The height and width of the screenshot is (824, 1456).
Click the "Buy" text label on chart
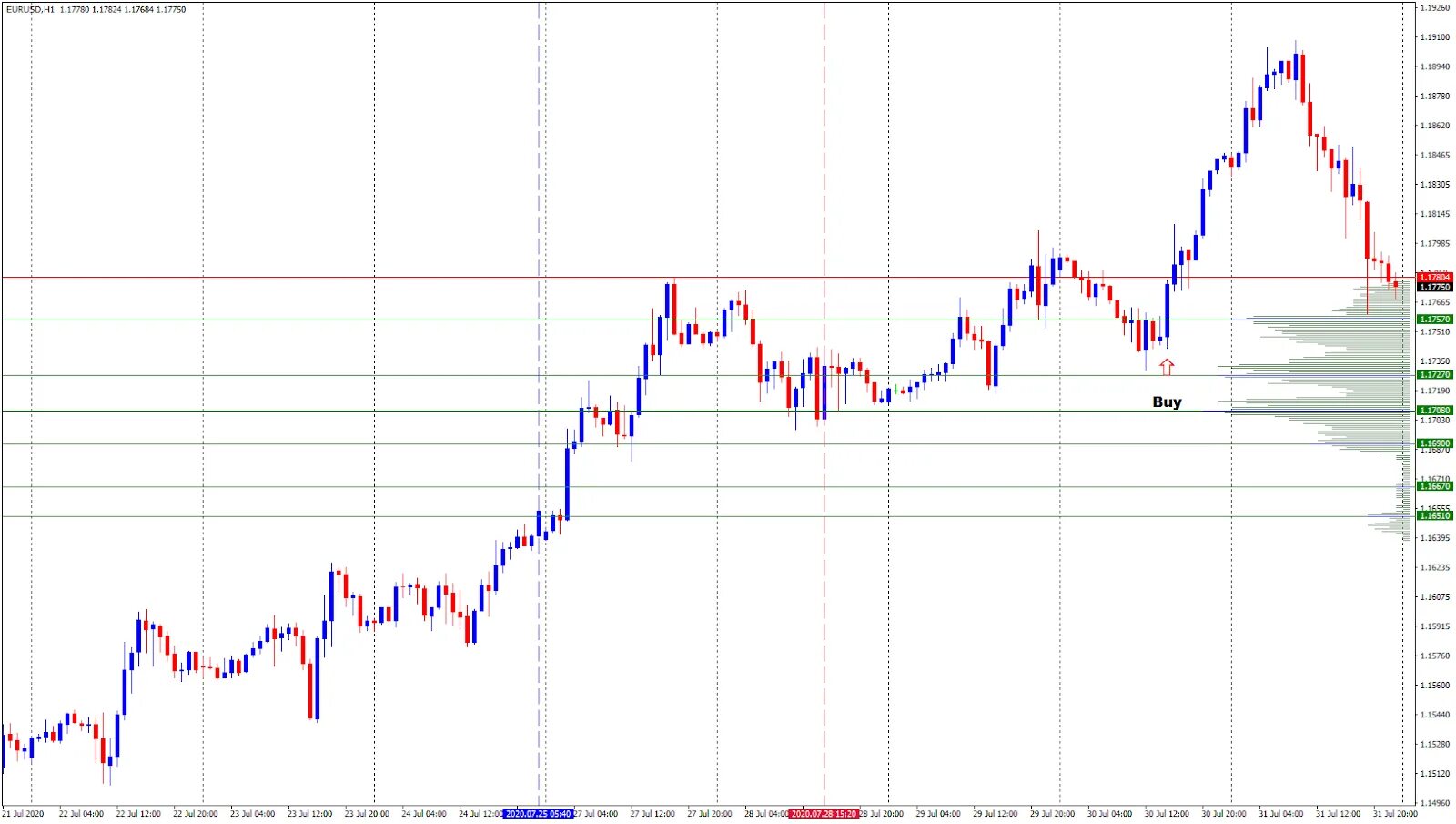[x=1167, y=402]
